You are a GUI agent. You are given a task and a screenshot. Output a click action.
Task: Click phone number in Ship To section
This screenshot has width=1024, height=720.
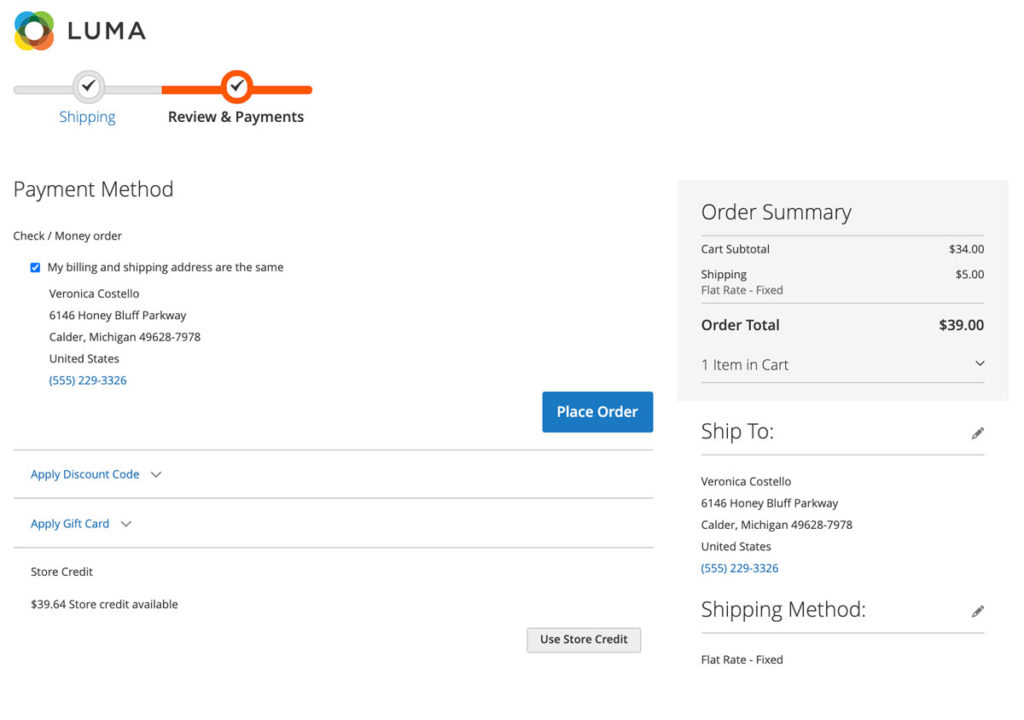click(x=739, y=569)
